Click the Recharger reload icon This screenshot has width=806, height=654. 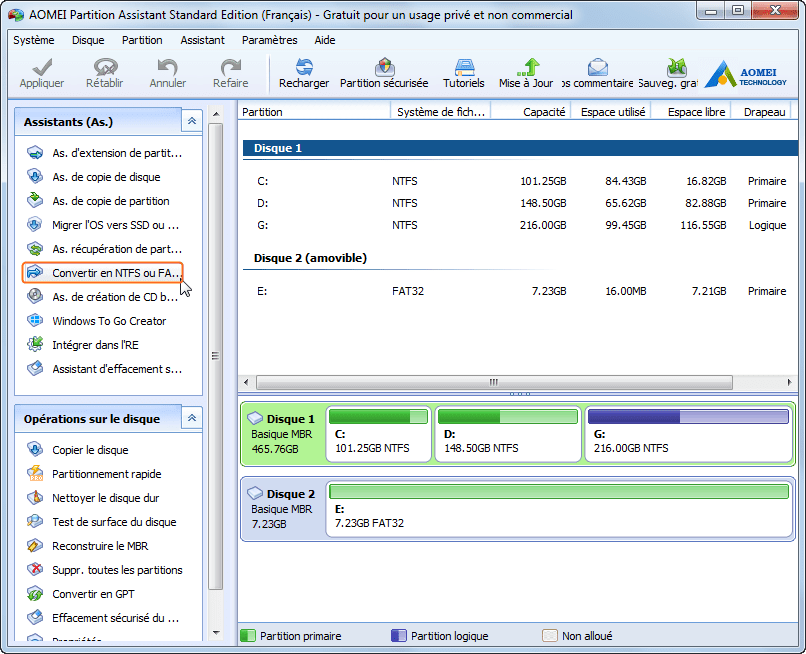pyautogui.click(x=304, y=67)
